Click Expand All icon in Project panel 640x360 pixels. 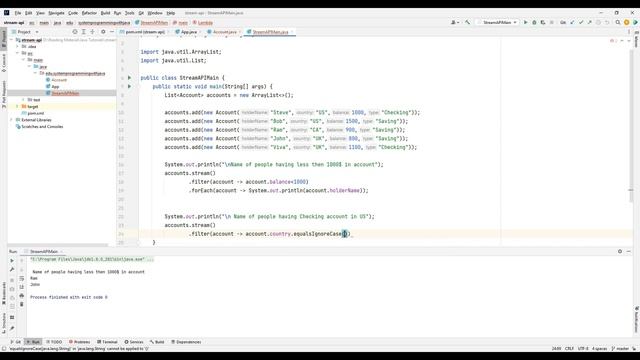pos(84,31)
